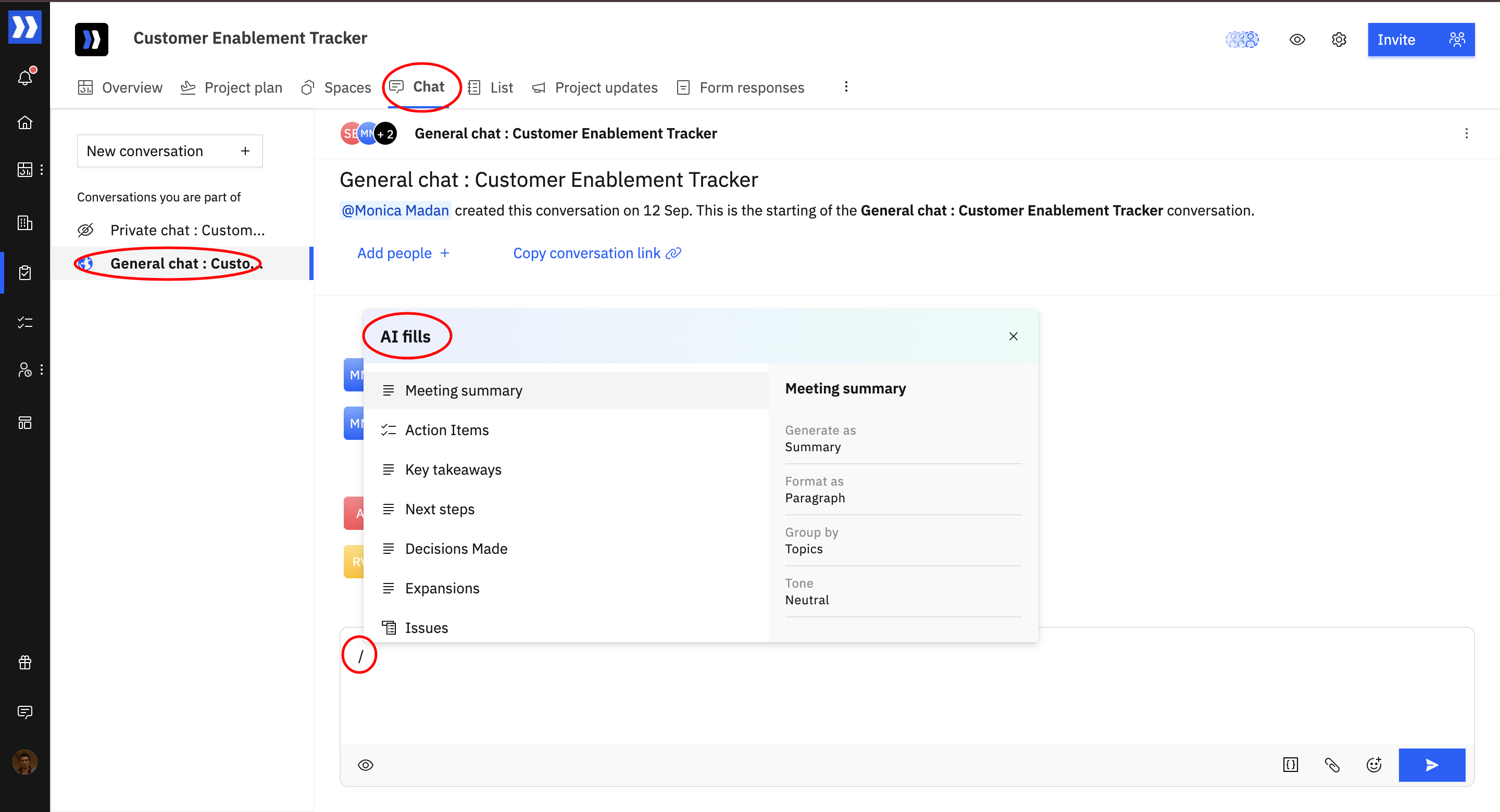The width and height of the screenshot is (1500, 812).
Task: Open the Generate as Summary dropdown
Action: [x=903, y=439]
